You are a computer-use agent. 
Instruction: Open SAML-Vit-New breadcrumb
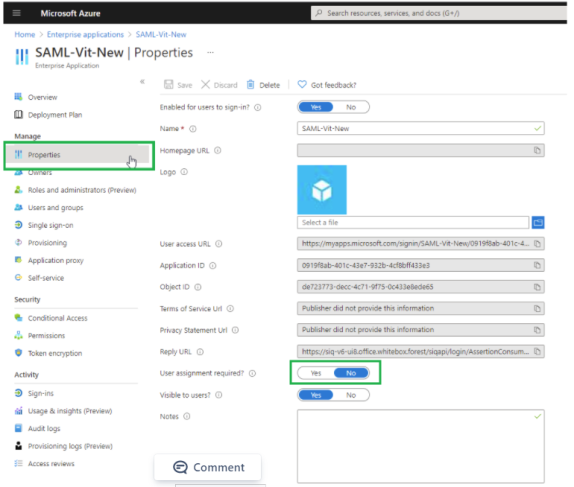pyautogui.click(x=161, y=34)
